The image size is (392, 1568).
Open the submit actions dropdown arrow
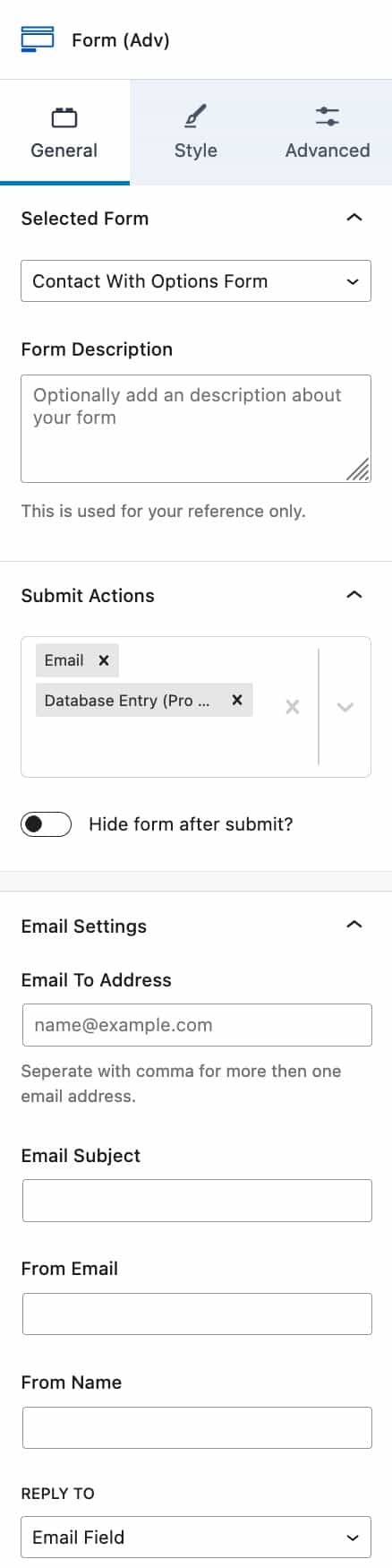click(345, 707)
